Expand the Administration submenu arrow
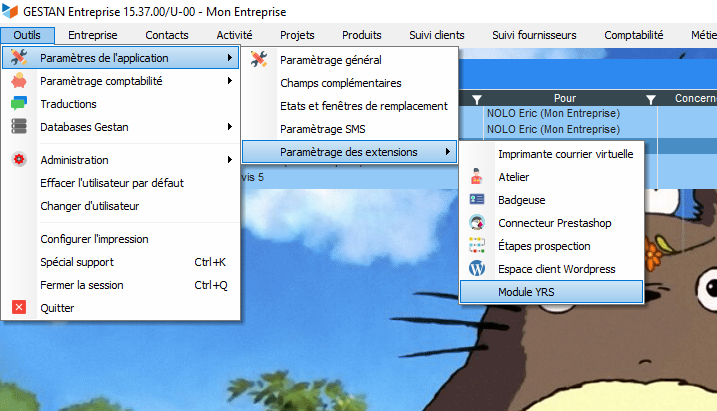Viewport: 717px width, 411px height. click(230, 160)
